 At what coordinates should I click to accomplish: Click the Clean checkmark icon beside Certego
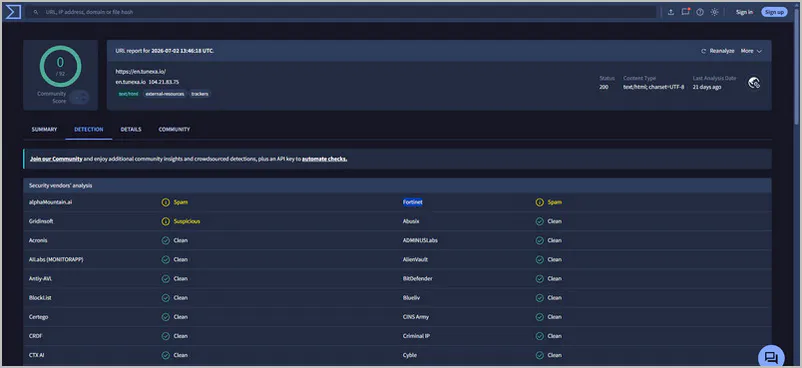(165, 317)
